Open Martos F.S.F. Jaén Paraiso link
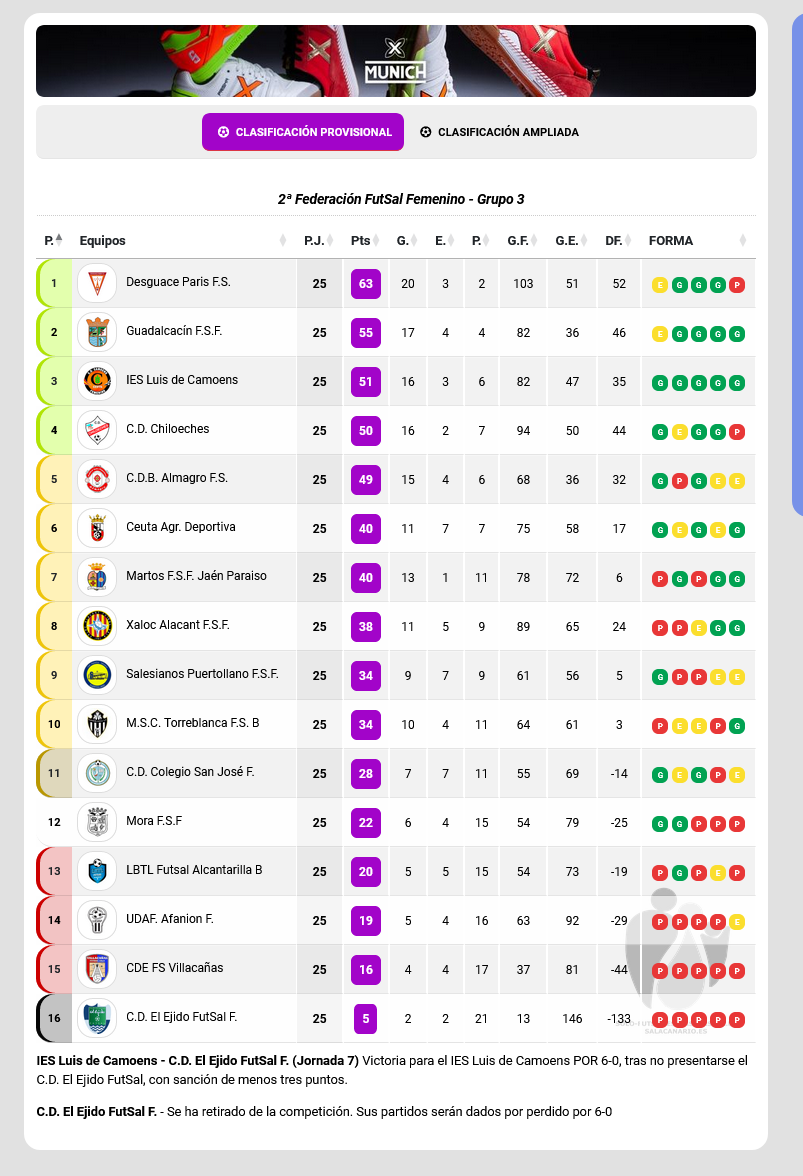Screen dimensions: 803x1176 tap(196, 576)
